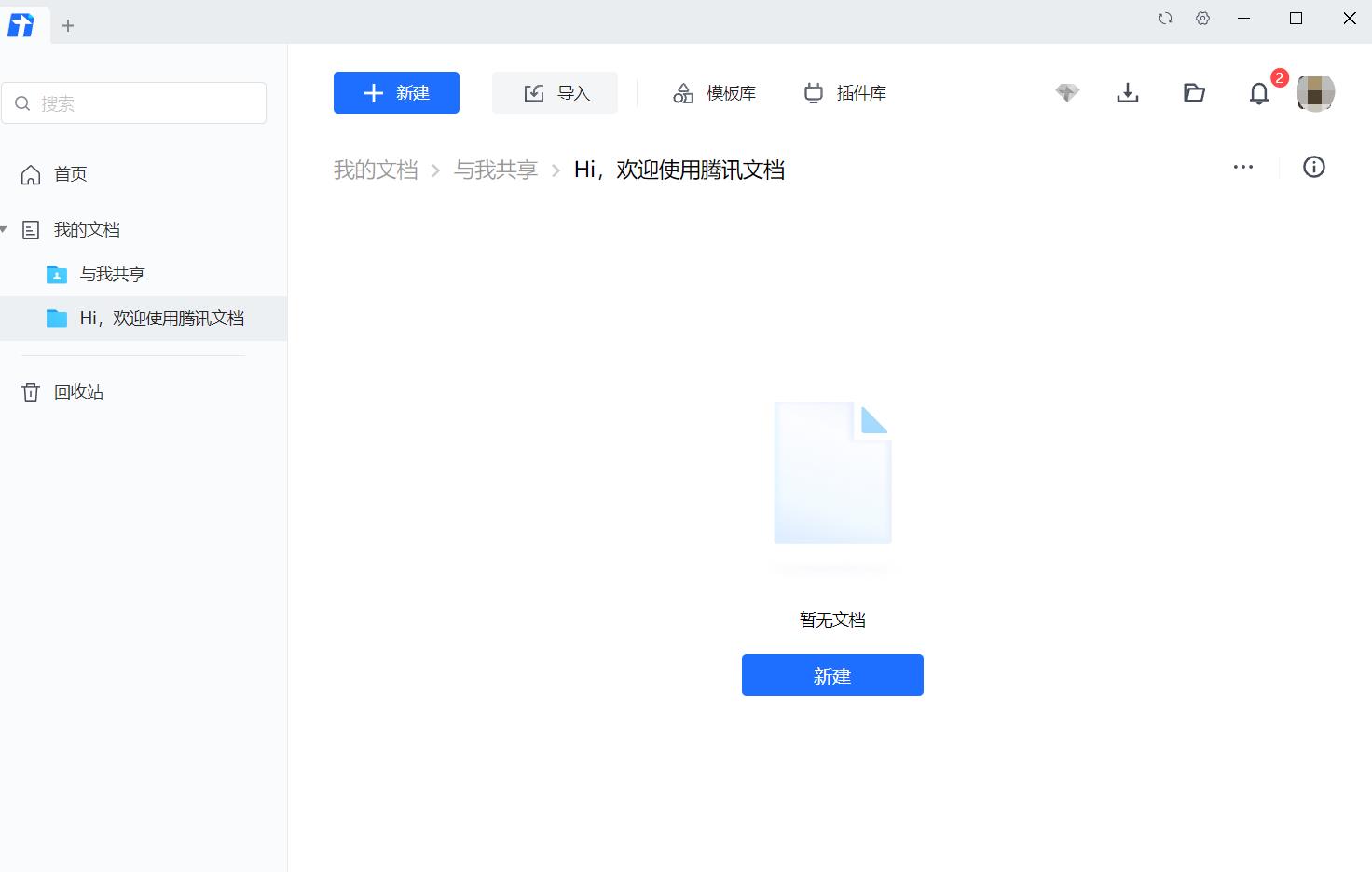This screenshot has height=872, width=1372.
Task: Select 与我共享 folder in sidebar
Action: tap(112, 275)
